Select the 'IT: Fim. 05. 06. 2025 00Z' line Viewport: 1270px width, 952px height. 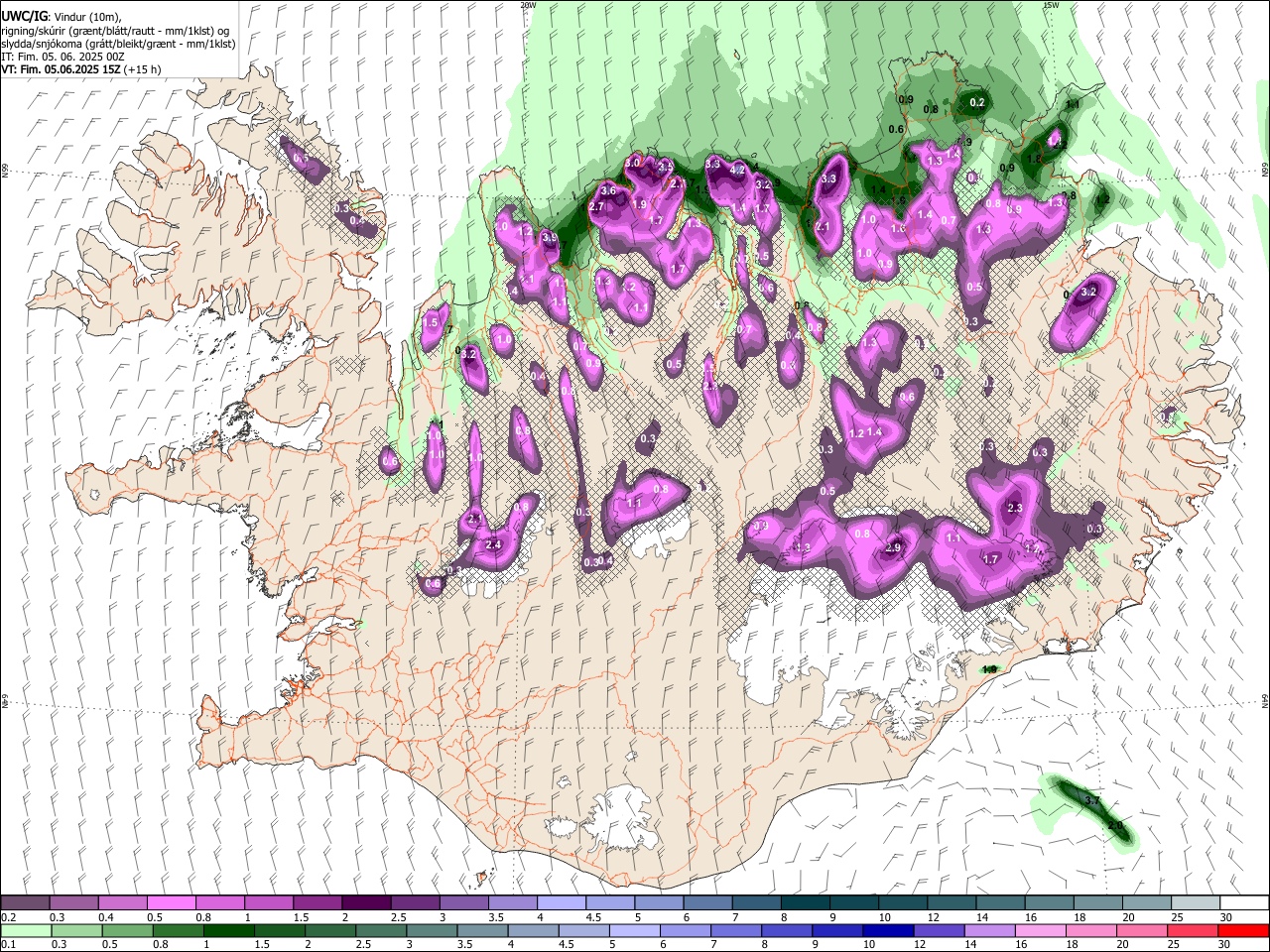[x=63, y=57]
